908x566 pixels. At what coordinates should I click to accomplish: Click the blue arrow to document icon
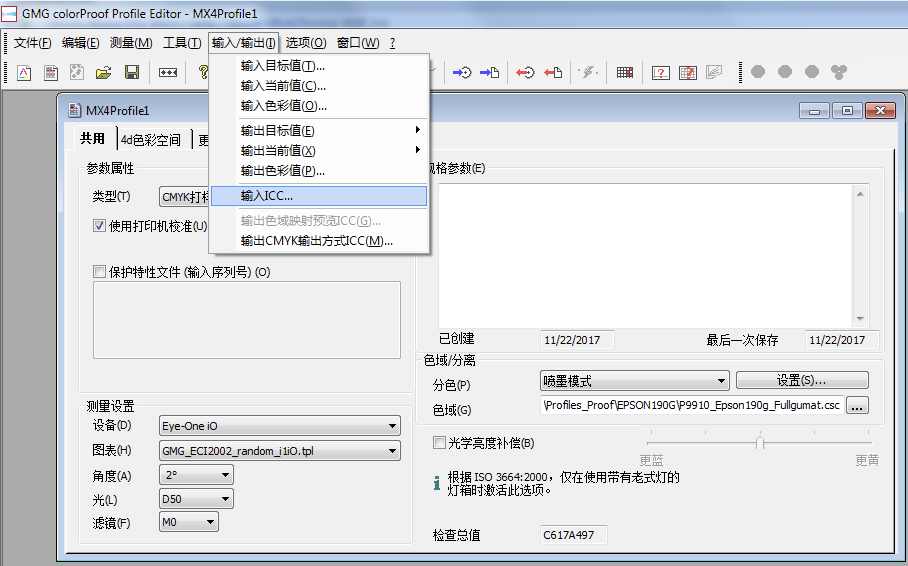489,72
